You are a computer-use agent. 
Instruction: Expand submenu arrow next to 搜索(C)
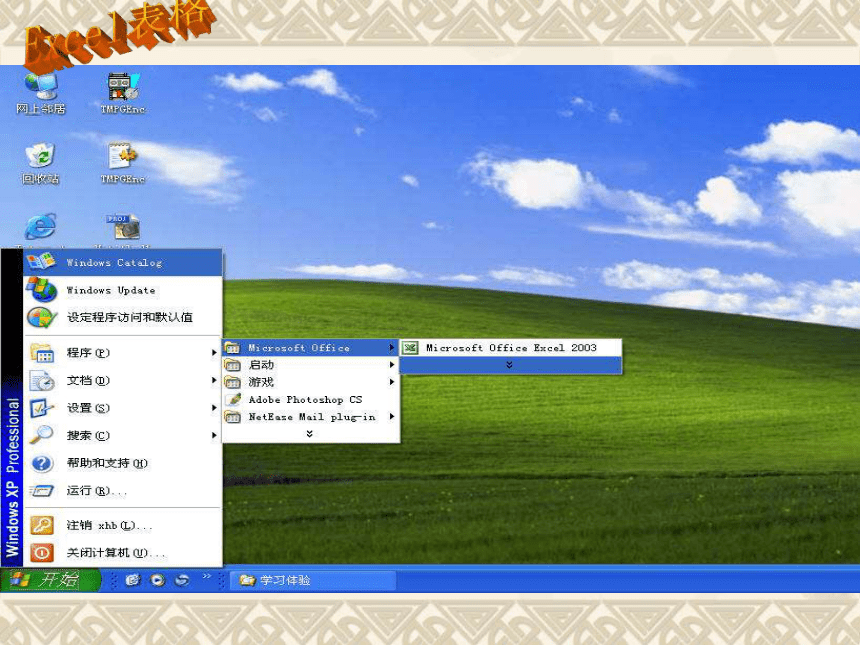(x=214, y=435)
